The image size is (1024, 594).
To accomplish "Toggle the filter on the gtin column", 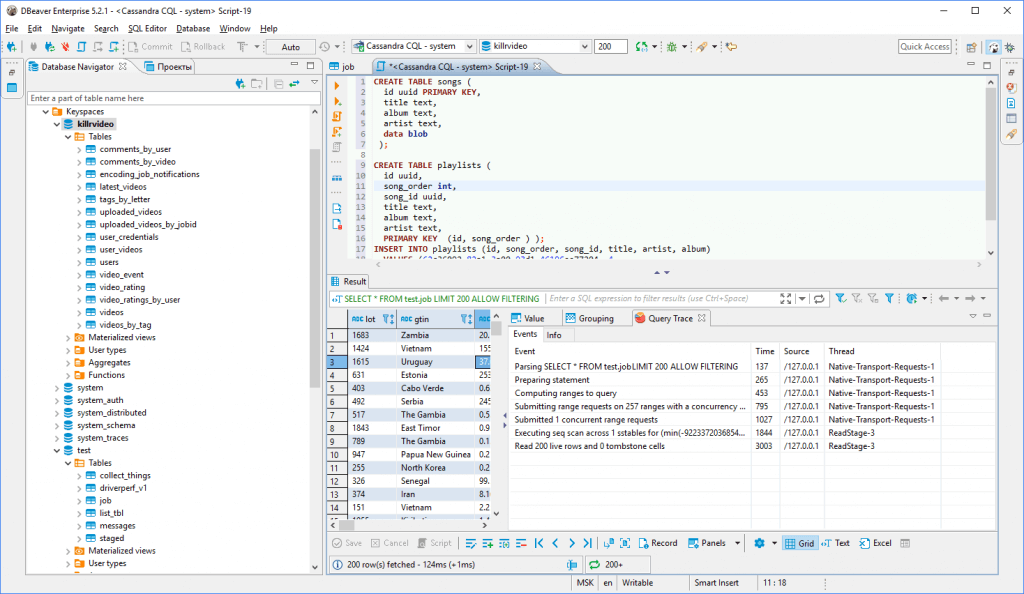I will 465,318.
